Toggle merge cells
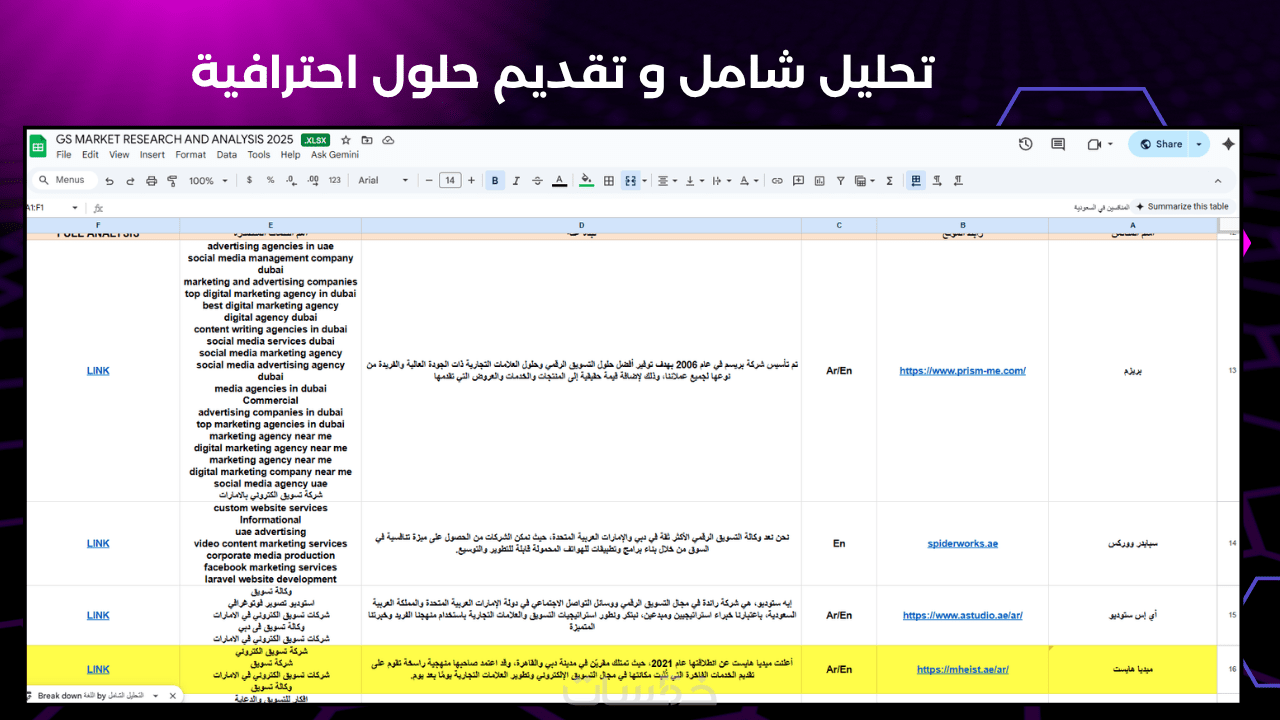Image resolution: width=1280 pixels, height=720 pixels. click(630, 181)
